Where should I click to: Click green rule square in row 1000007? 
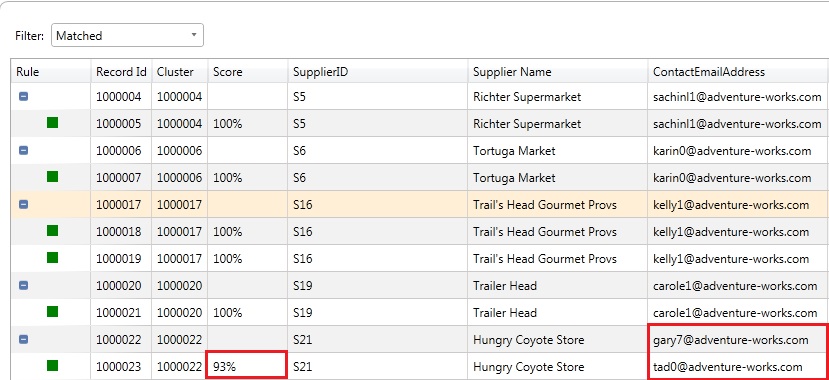(x=52, y=177)
